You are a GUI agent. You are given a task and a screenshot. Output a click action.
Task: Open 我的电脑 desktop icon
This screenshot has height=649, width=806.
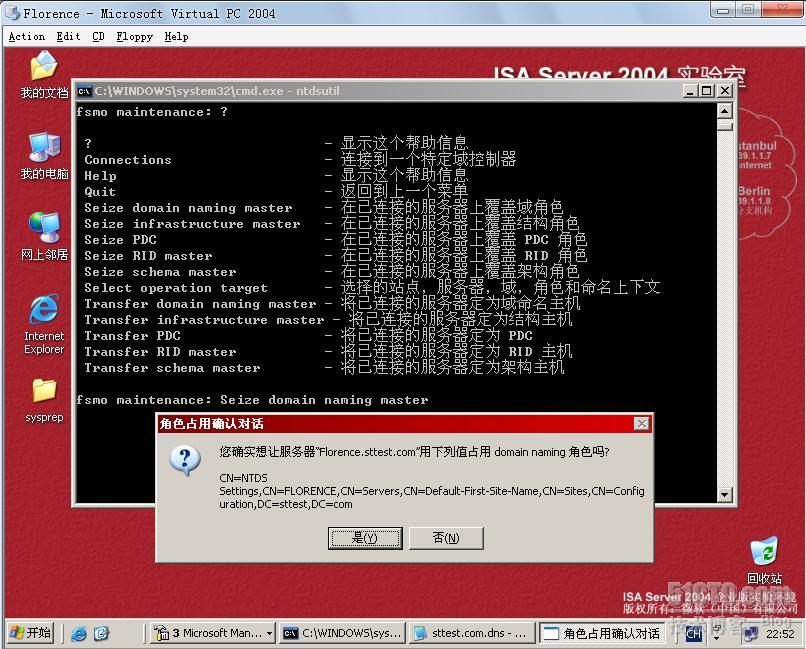(x=44, y=156)
